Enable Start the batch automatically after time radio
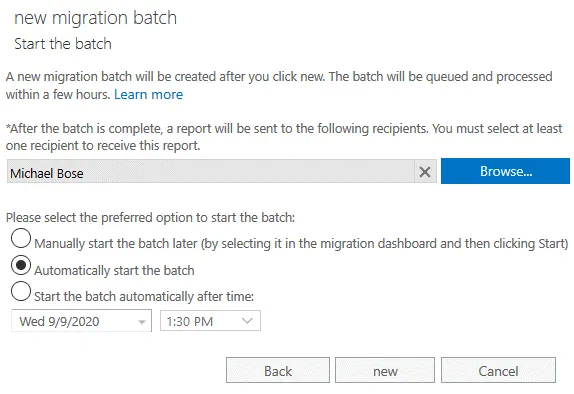The width and height of the screenshot is (574, 394). [x=21, y=291]
